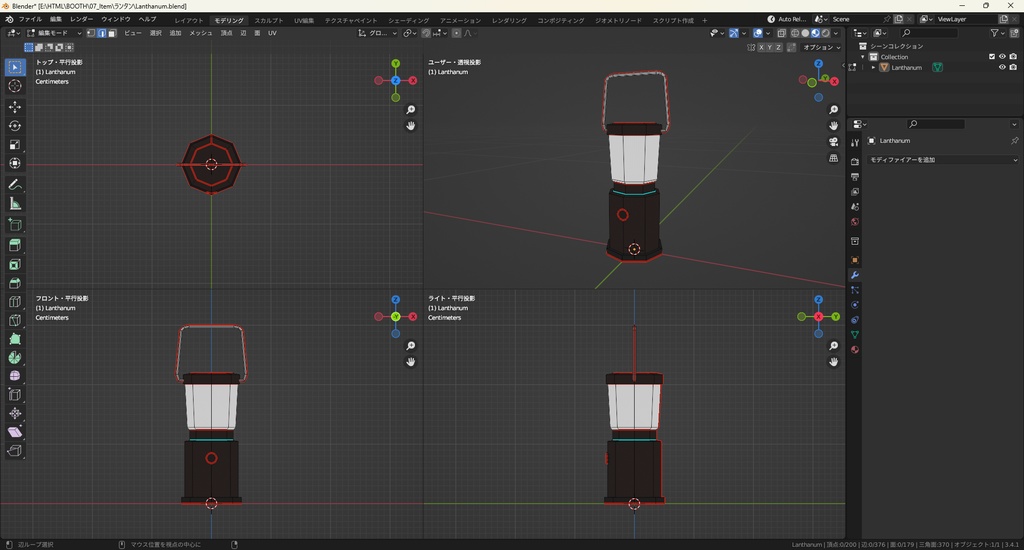Toggle the Collection exclude checkbox in outliner

992,57
